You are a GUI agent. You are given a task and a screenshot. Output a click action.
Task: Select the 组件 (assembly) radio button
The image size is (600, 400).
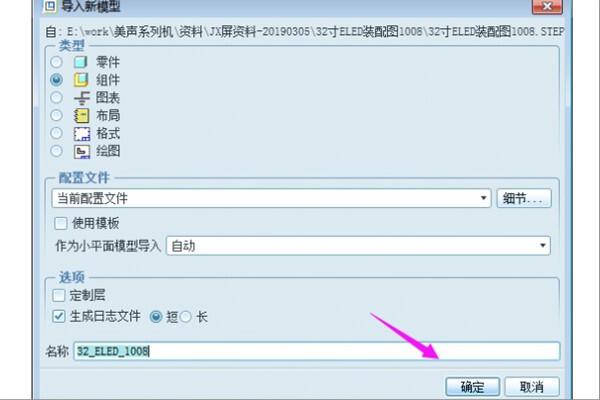56,80
